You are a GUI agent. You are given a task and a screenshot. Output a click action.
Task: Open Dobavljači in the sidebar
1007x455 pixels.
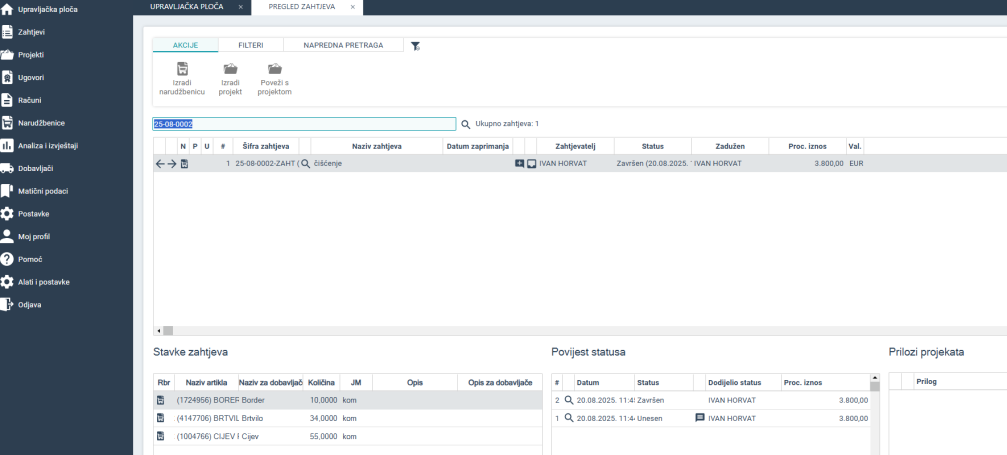[35, 168]
